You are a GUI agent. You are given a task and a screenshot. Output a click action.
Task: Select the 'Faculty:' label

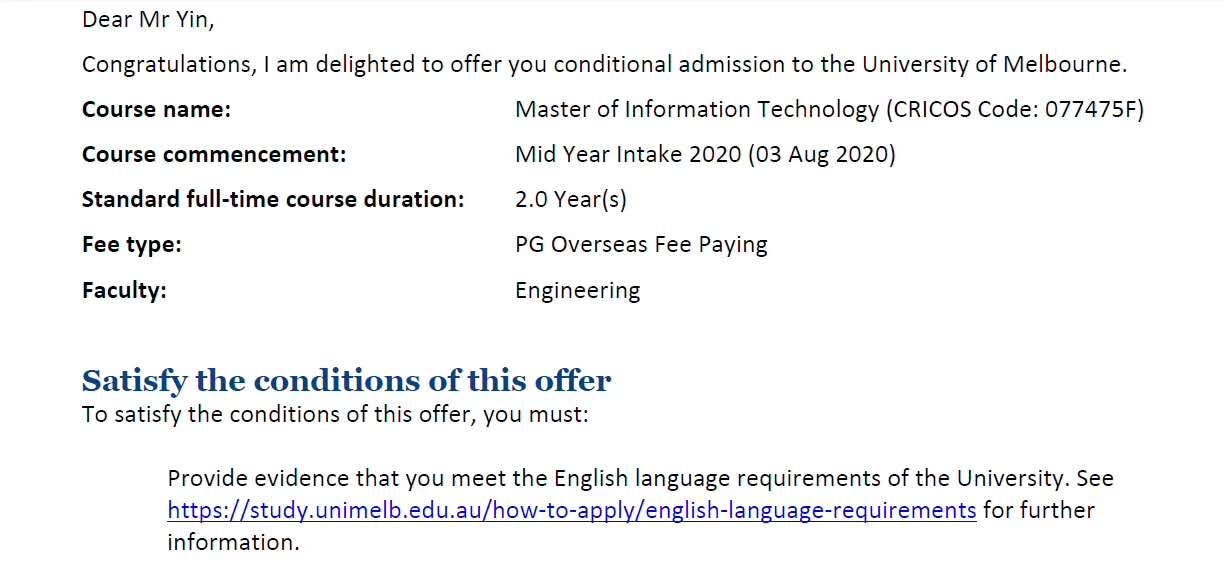point(124,291)
